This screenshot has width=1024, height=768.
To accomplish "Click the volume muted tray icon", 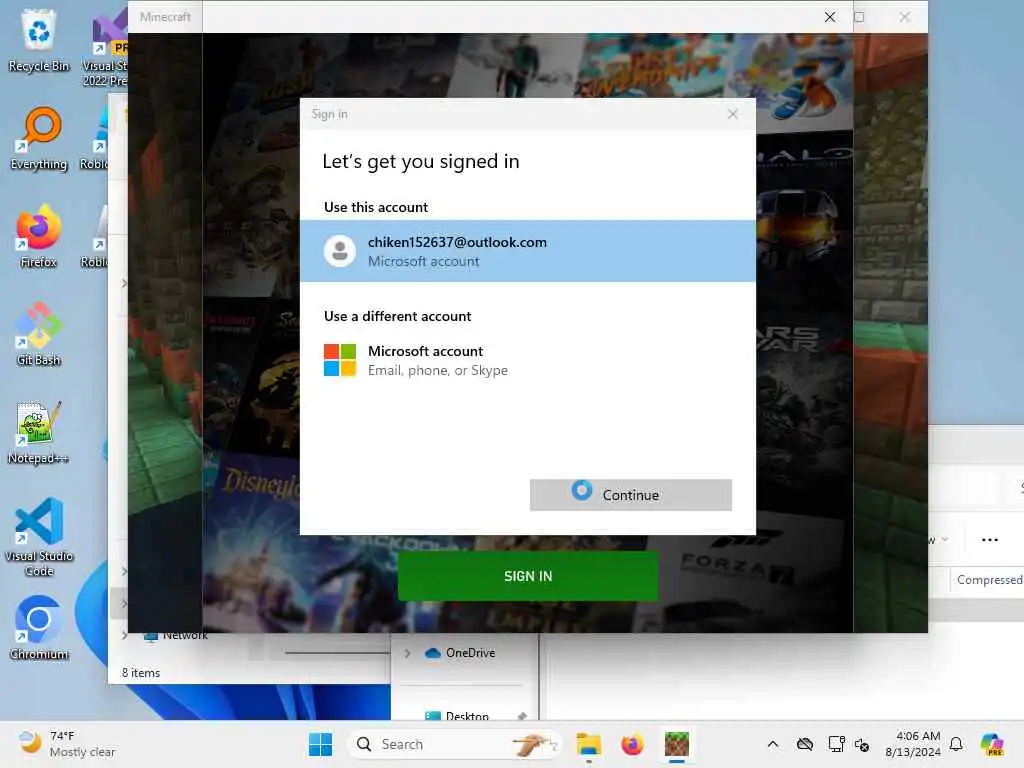I will tap(861, 744).
